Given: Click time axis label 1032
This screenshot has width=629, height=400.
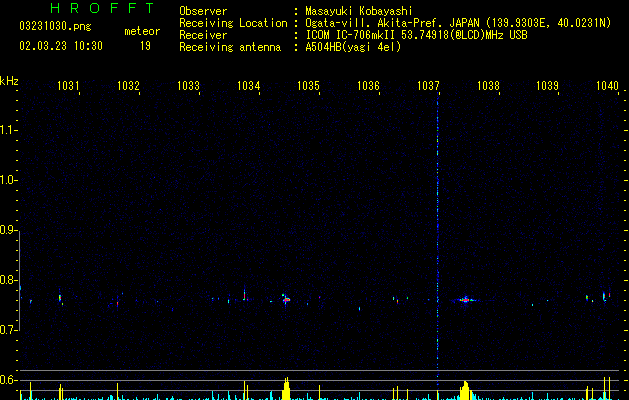Looking at the screenshot, I should click(128, 85).
